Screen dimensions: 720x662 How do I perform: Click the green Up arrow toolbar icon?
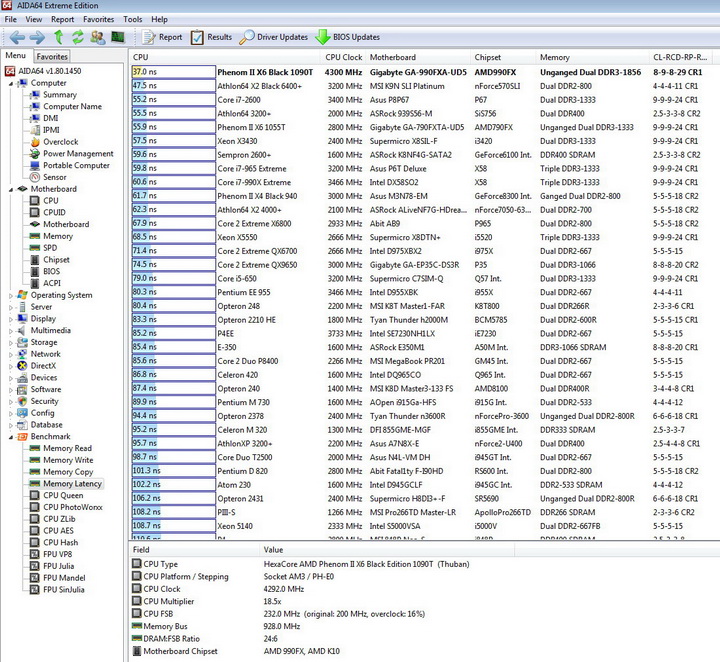tap(58, 37)
